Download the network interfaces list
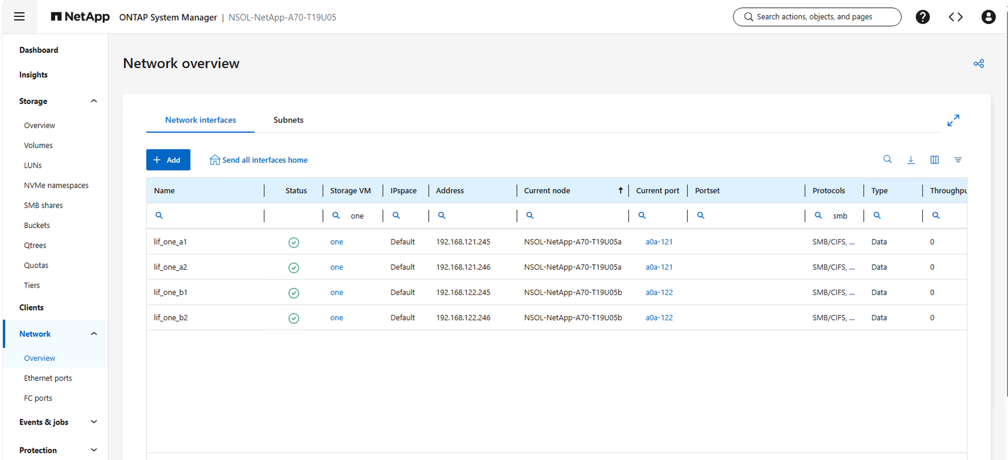 point(911,160)
